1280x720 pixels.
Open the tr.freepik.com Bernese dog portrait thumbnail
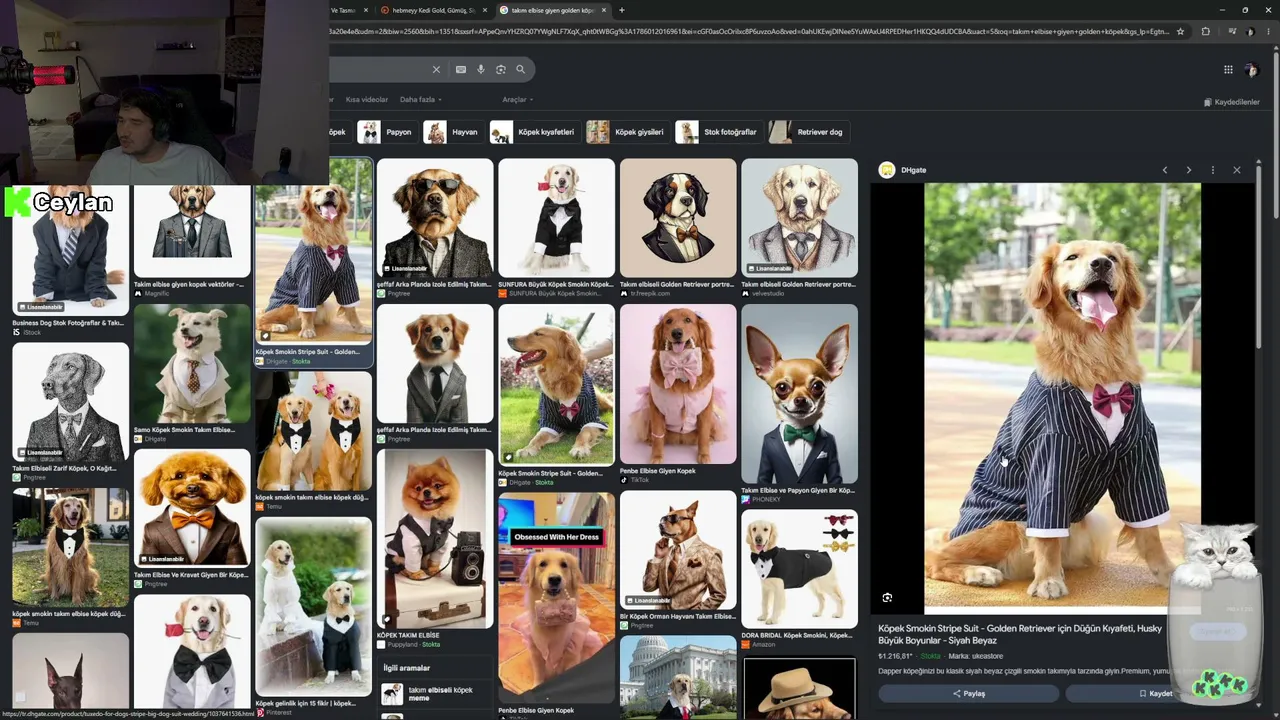[x=678, y=218]
